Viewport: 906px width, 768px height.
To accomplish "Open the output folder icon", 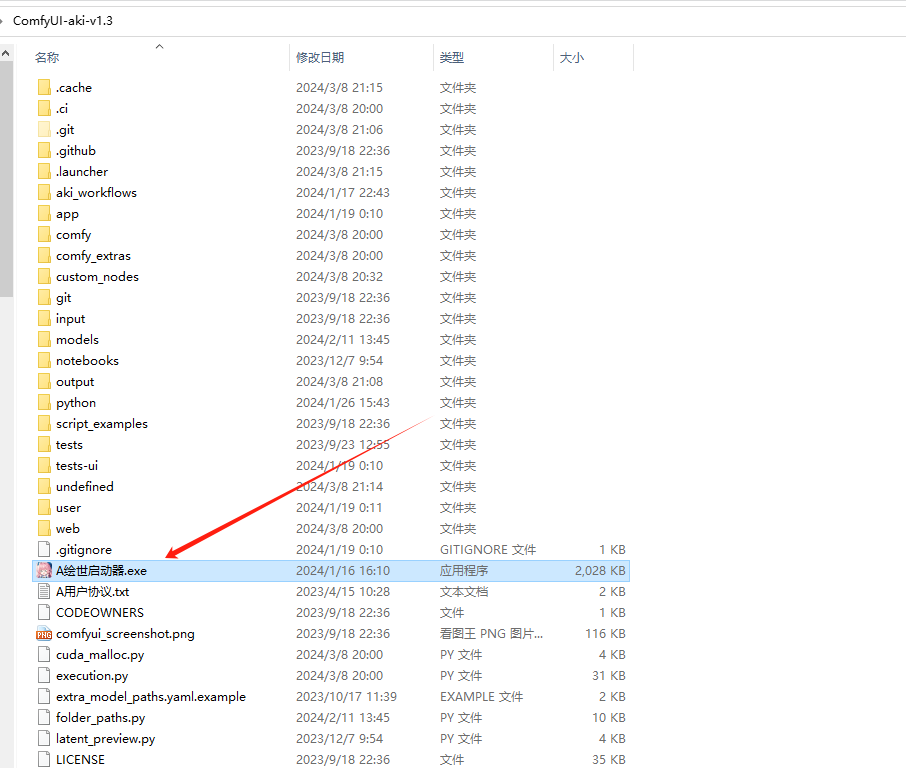I will click(x=45, y=381).
